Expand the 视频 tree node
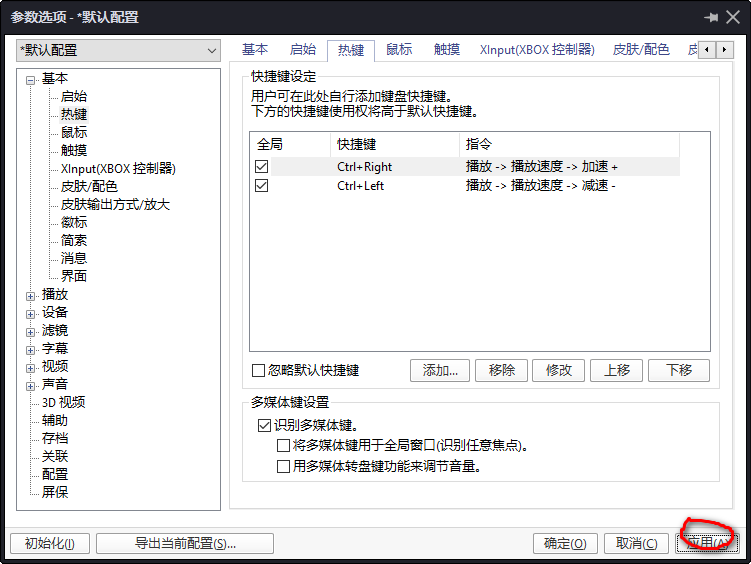The width and height of the screenshot is (751, 564). (x=31, y=368)
